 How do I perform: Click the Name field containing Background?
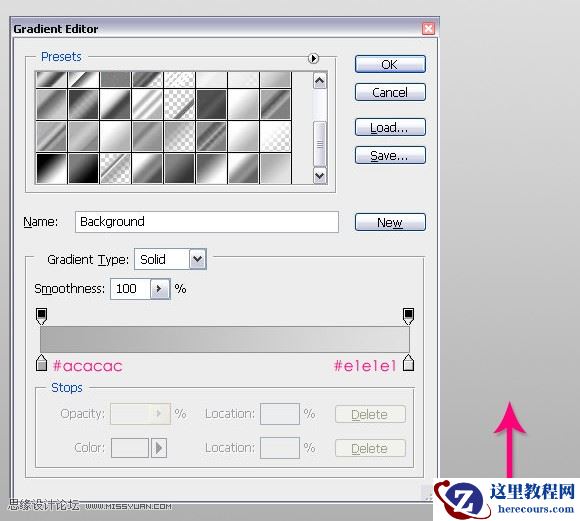coord(207,222)
